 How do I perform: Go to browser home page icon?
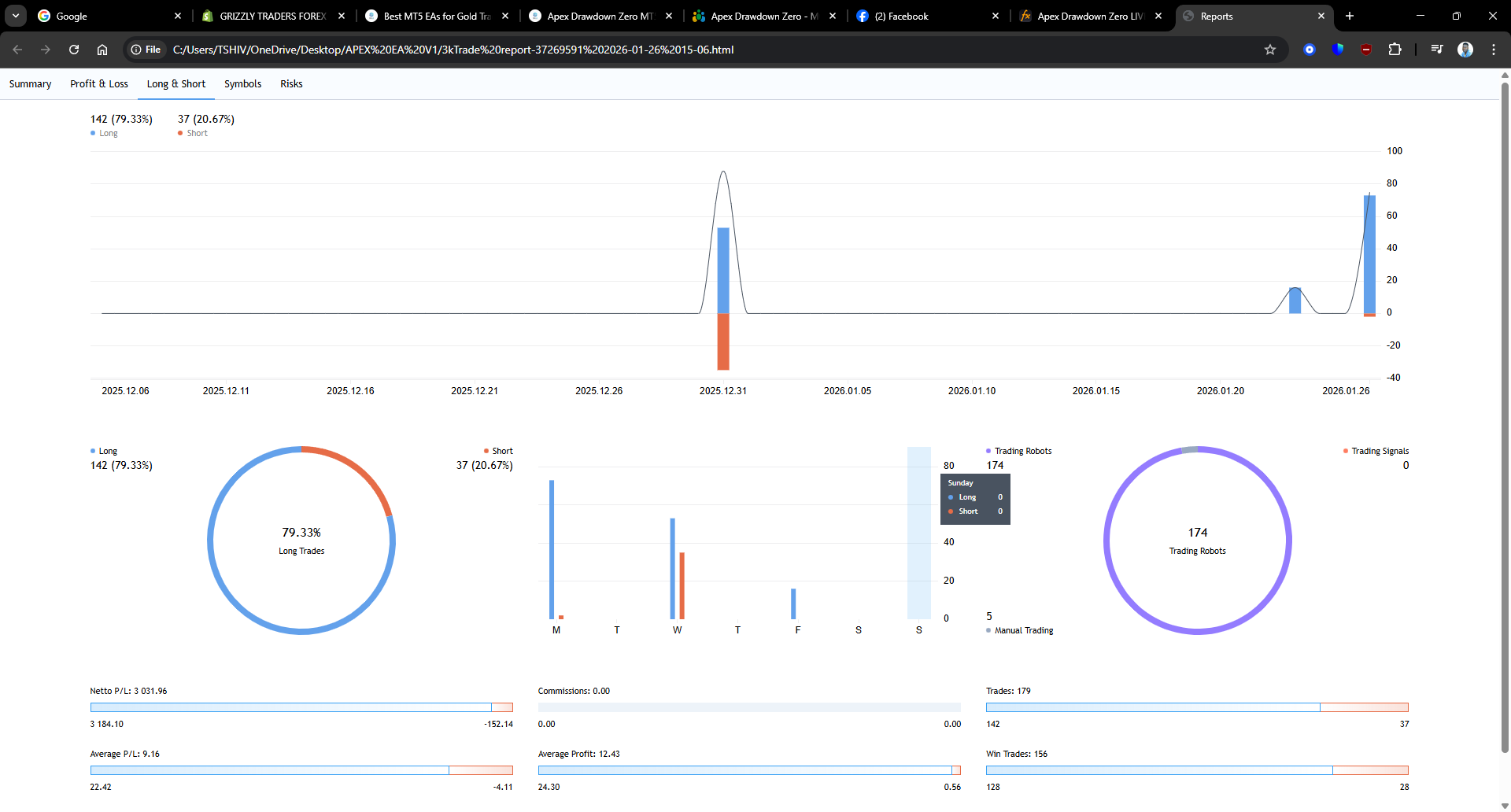102,50
